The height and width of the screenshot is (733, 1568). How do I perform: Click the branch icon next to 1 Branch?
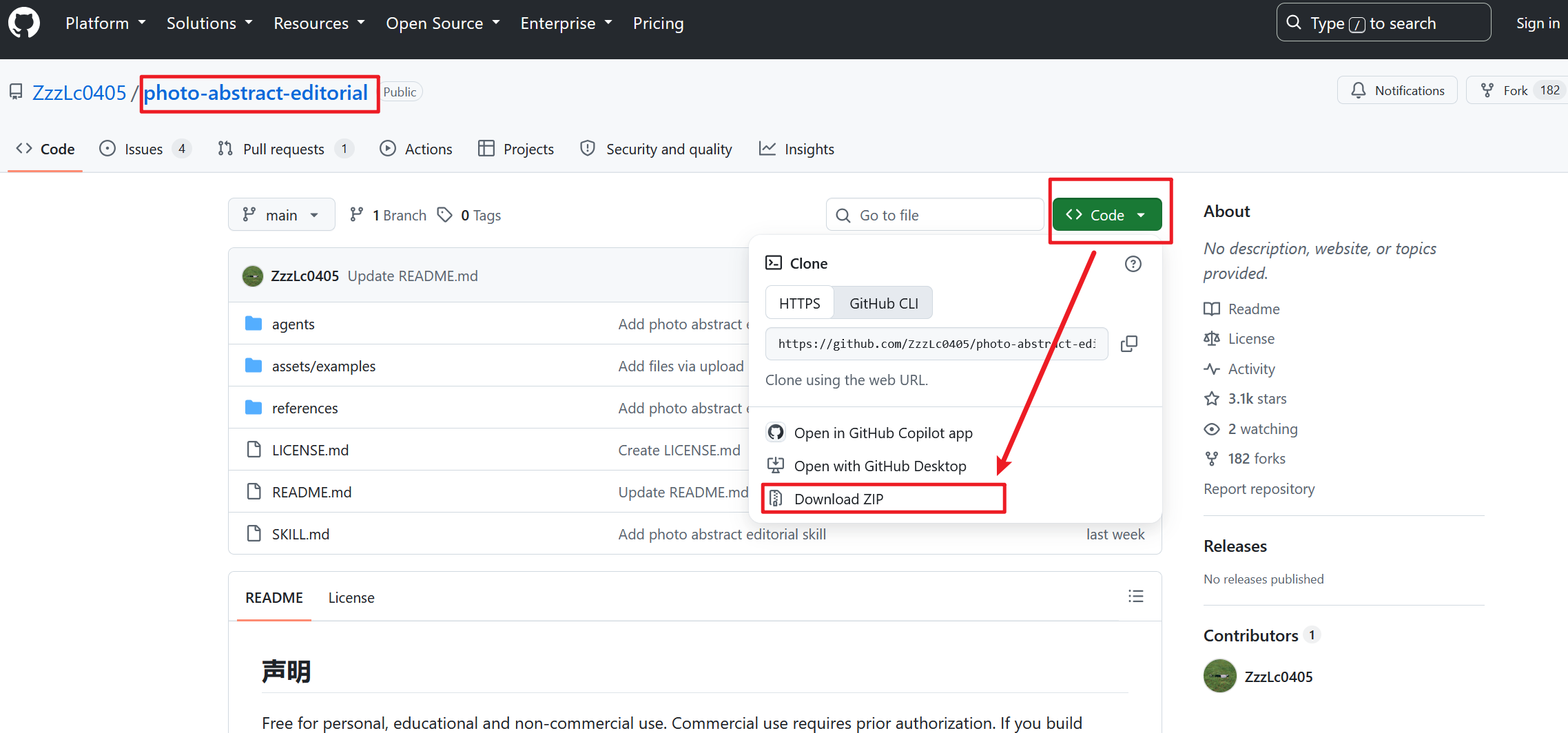pyautogui.click(x=356, y=215)
